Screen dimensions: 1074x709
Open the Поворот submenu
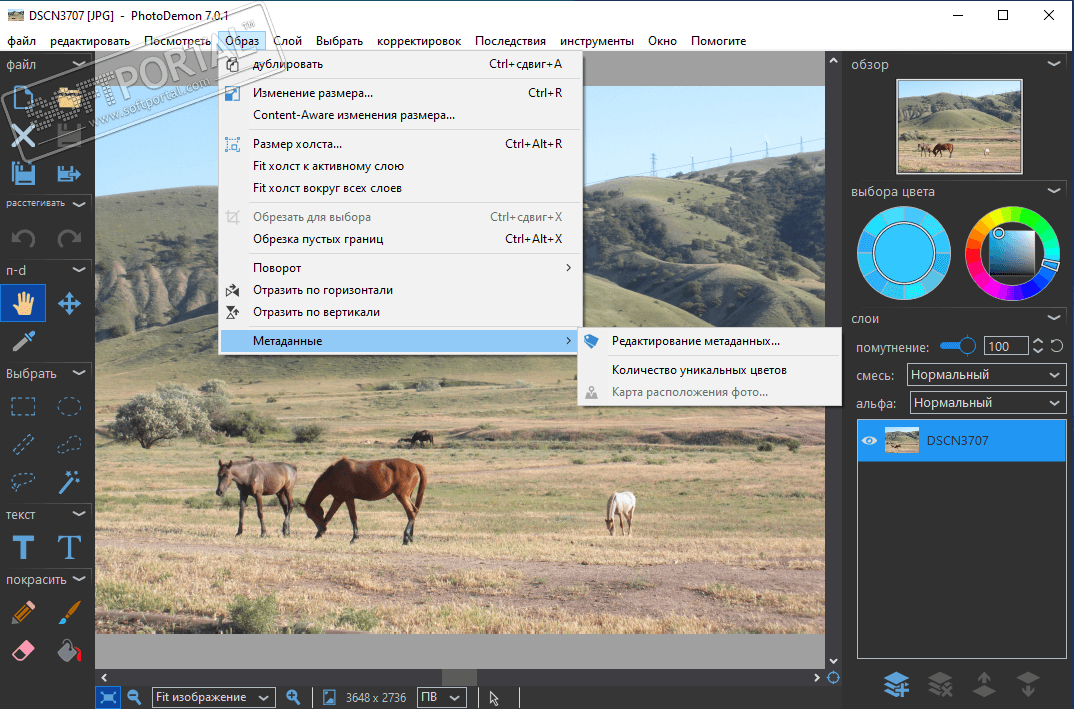click(x=400, y=268)
